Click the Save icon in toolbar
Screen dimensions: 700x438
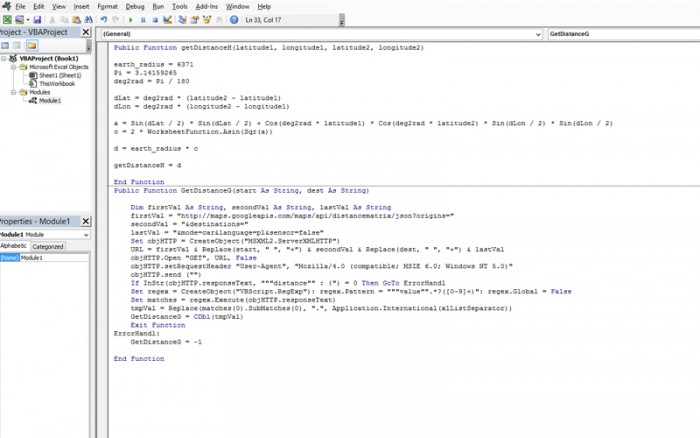(37, 19)
